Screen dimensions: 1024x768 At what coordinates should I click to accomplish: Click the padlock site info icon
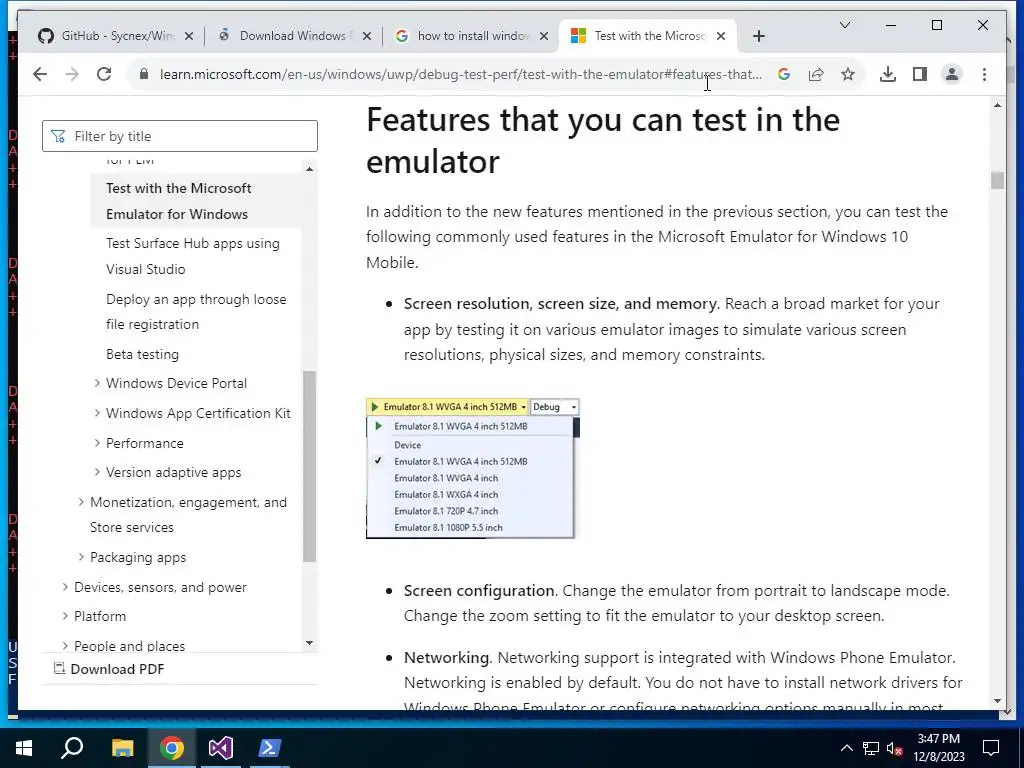coord(144,74)
